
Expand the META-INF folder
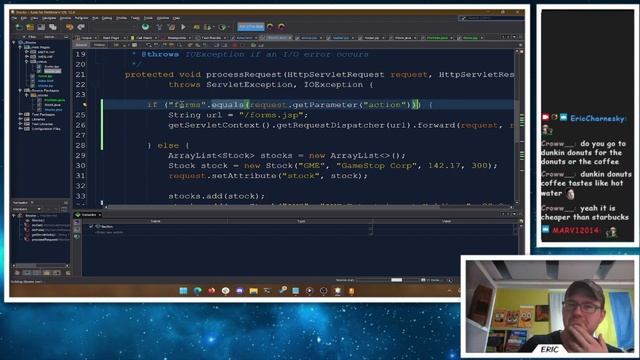(27, 52)
